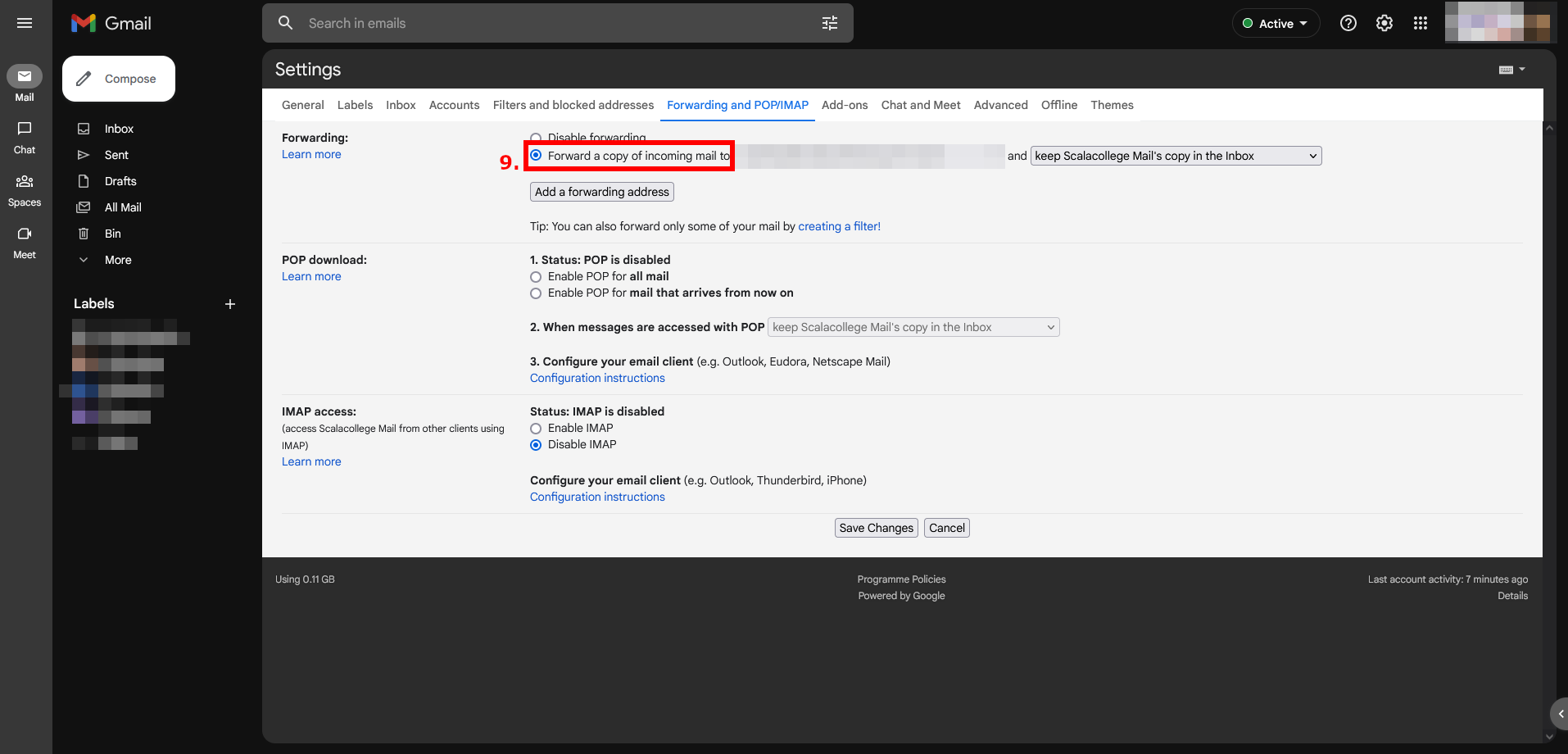The height and width of the screenshot is (754, 1568).
Task: Open IMAP access Learn more link
Action: point(311,461)
